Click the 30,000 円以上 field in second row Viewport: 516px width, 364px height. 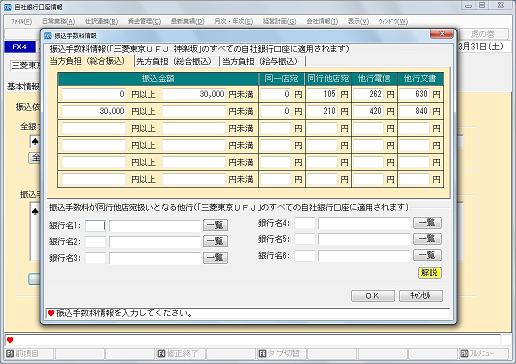94,111
